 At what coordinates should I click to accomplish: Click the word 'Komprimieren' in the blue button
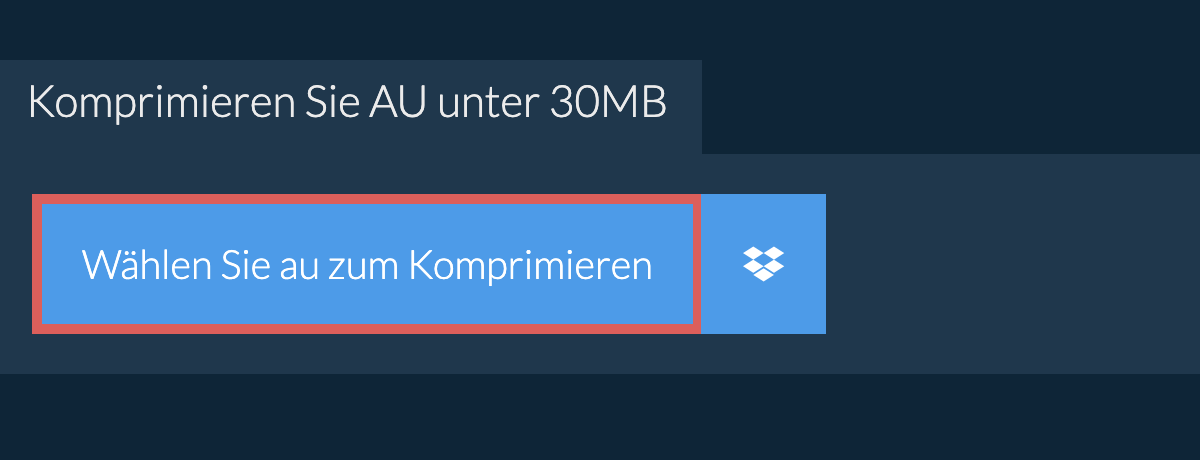(x=531, y=267)
